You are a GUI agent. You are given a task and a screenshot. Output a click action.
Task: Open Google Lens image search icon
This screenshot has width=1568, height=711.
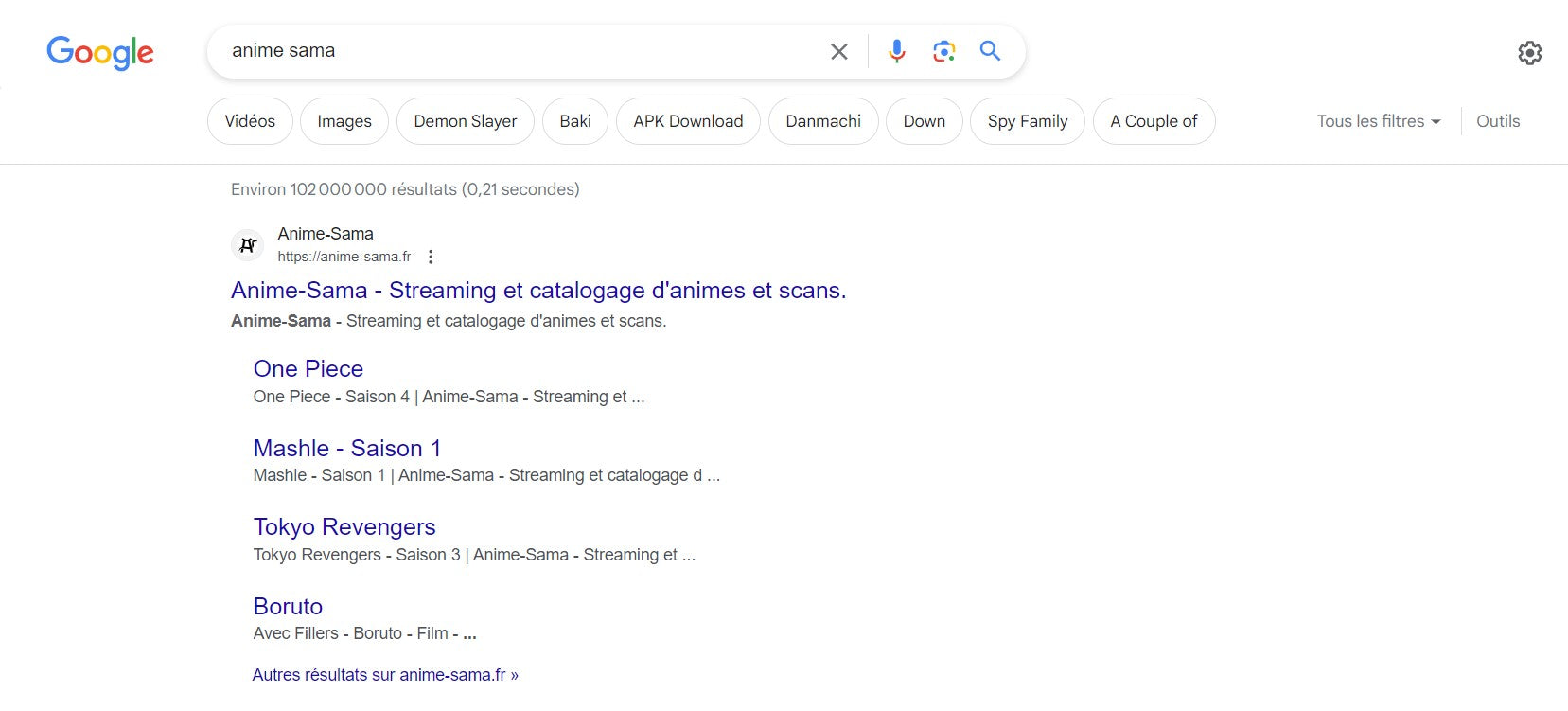pos(943,51)
